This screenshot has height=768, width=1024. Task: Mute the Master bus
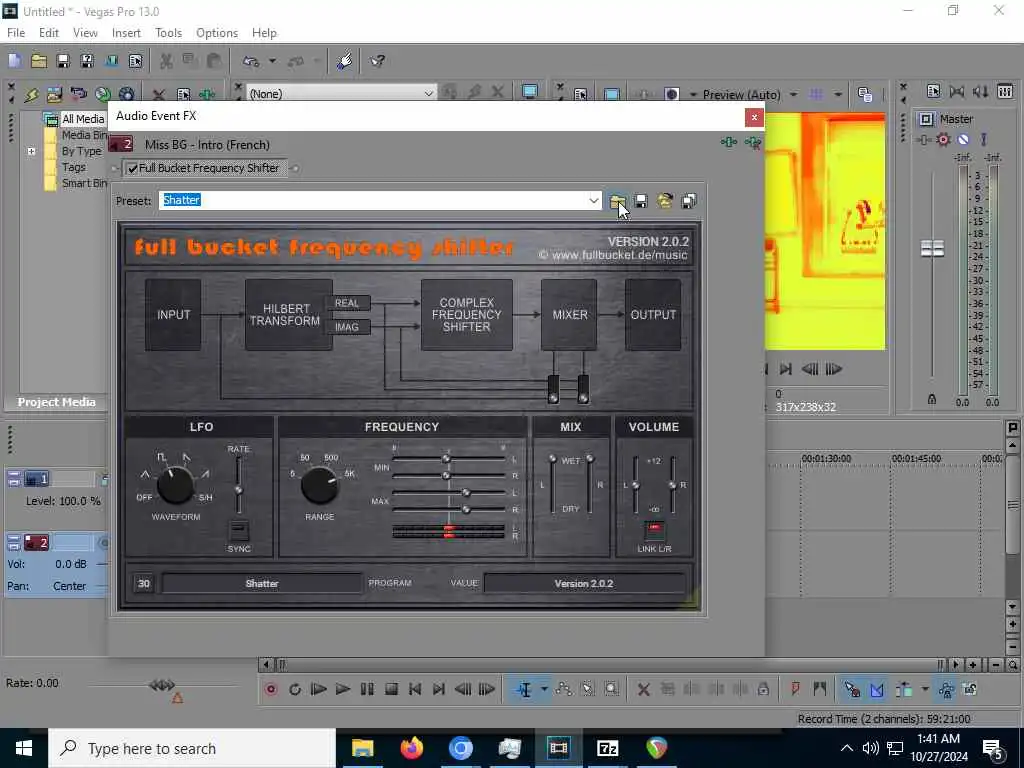[x=963, y=140]
